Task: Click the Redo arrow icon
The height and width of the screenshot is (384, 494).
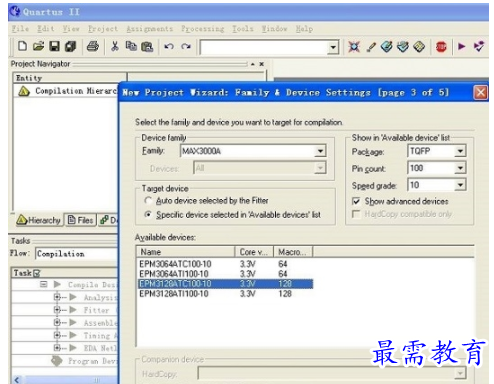Action: click(x=186, y=46)
